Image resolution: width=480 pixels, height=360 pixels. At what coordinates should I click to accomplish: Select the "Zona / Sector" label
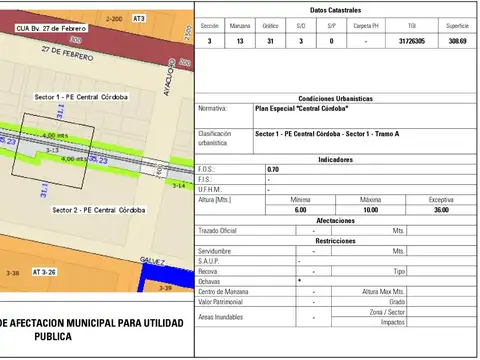(387, 312)
